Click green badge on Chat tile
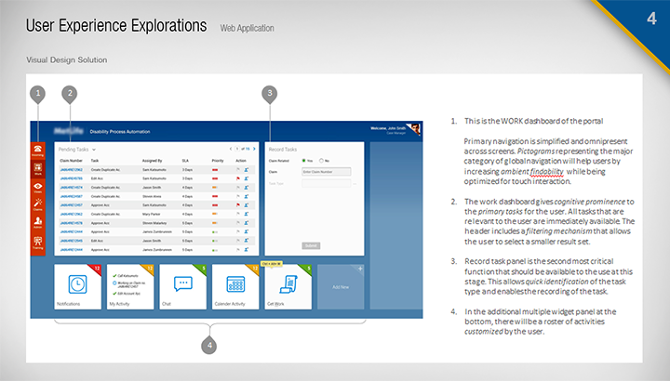This screenshot has height=381, width=670. click(x=203, y=268)
